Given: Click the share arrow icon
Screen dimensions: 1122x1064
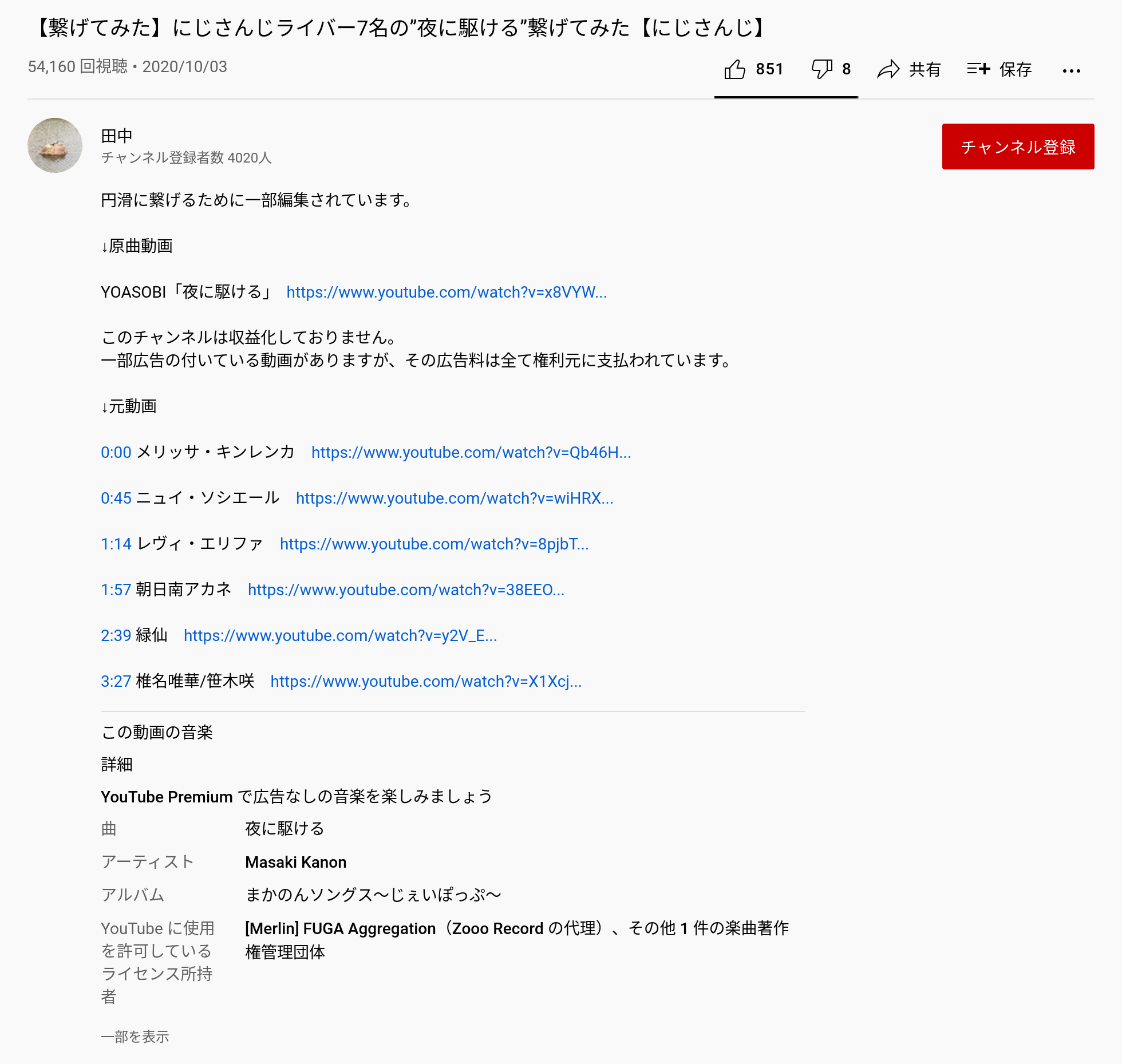Looking at the screenshot, I should 888,69.
